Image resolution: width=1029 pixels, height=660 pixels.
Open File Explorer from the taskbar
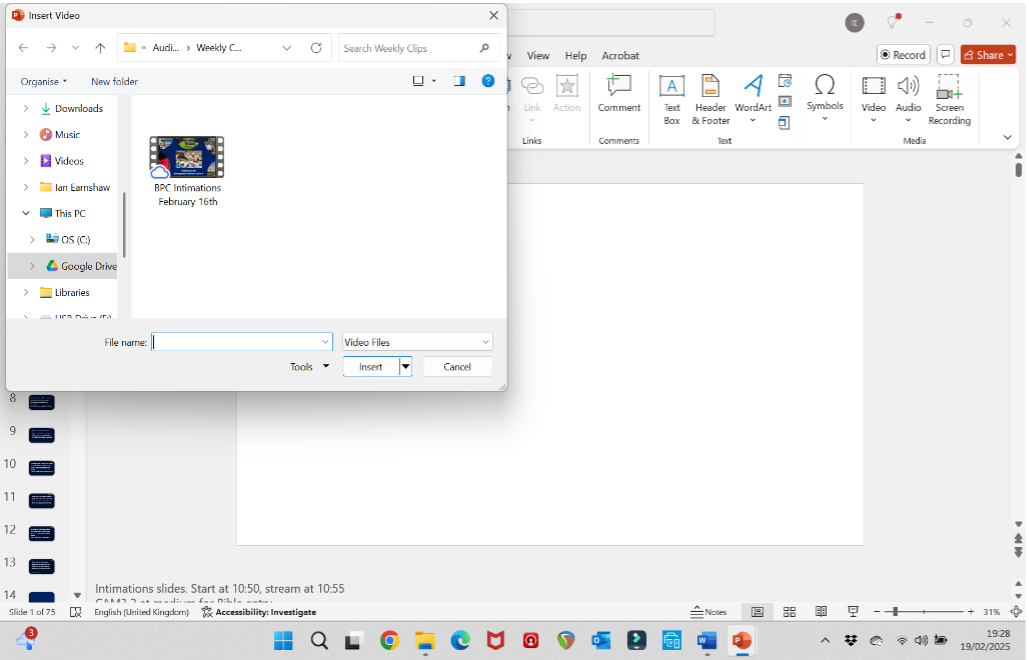[x=425, y=640]
